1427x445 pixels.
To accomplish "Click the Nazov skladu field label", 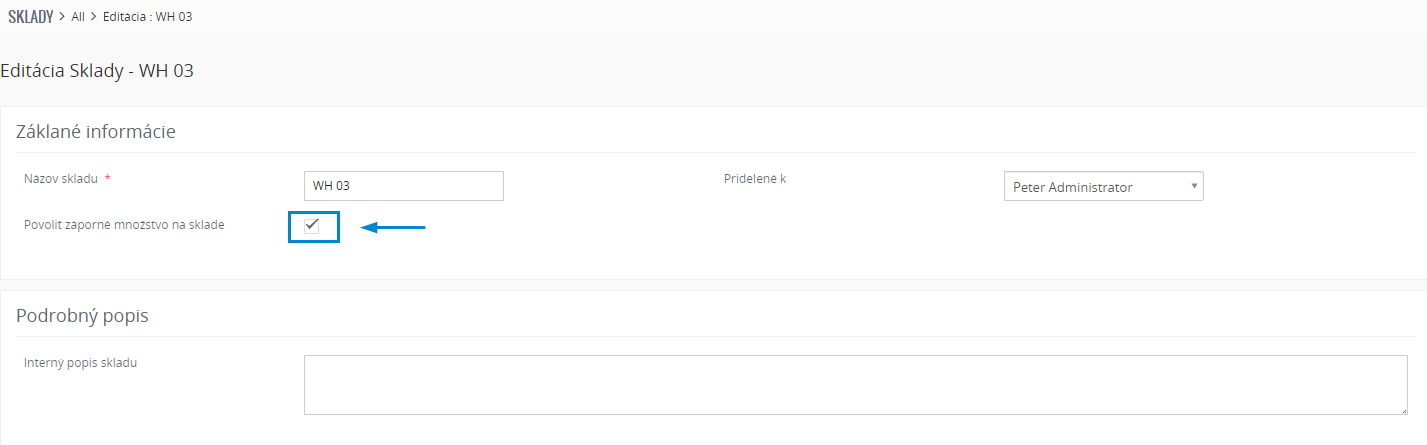I will (x=61, y=179).
